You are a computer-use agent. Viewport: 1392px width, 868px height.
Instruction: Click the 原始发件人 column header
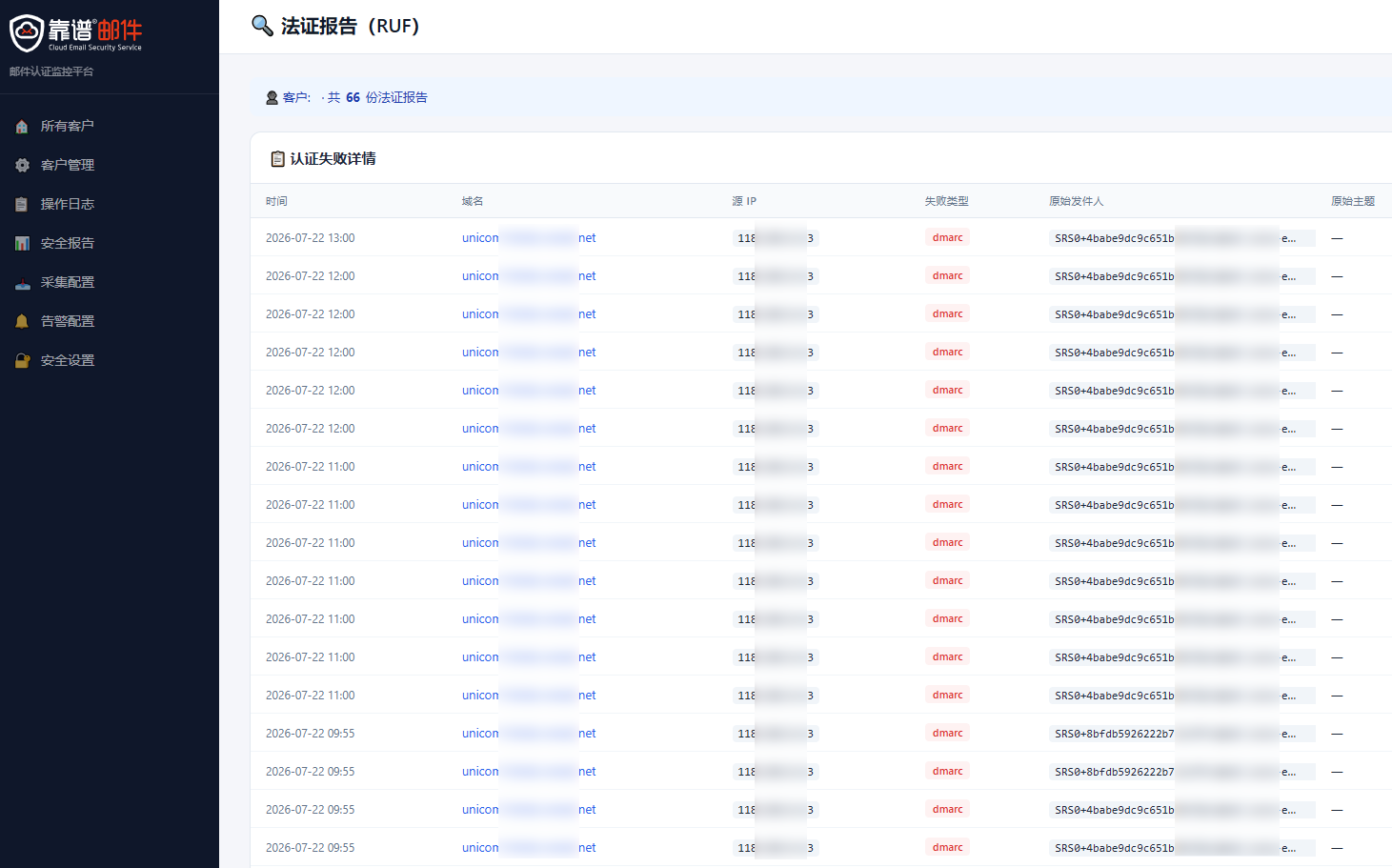pos(1076,201)
